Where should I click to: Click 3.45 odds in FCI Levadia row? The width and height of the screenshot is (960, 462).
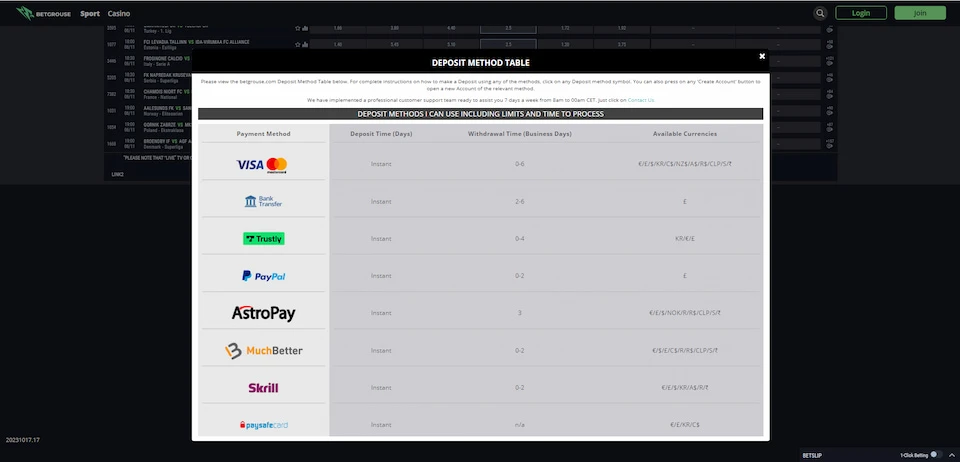click(395, 45)
